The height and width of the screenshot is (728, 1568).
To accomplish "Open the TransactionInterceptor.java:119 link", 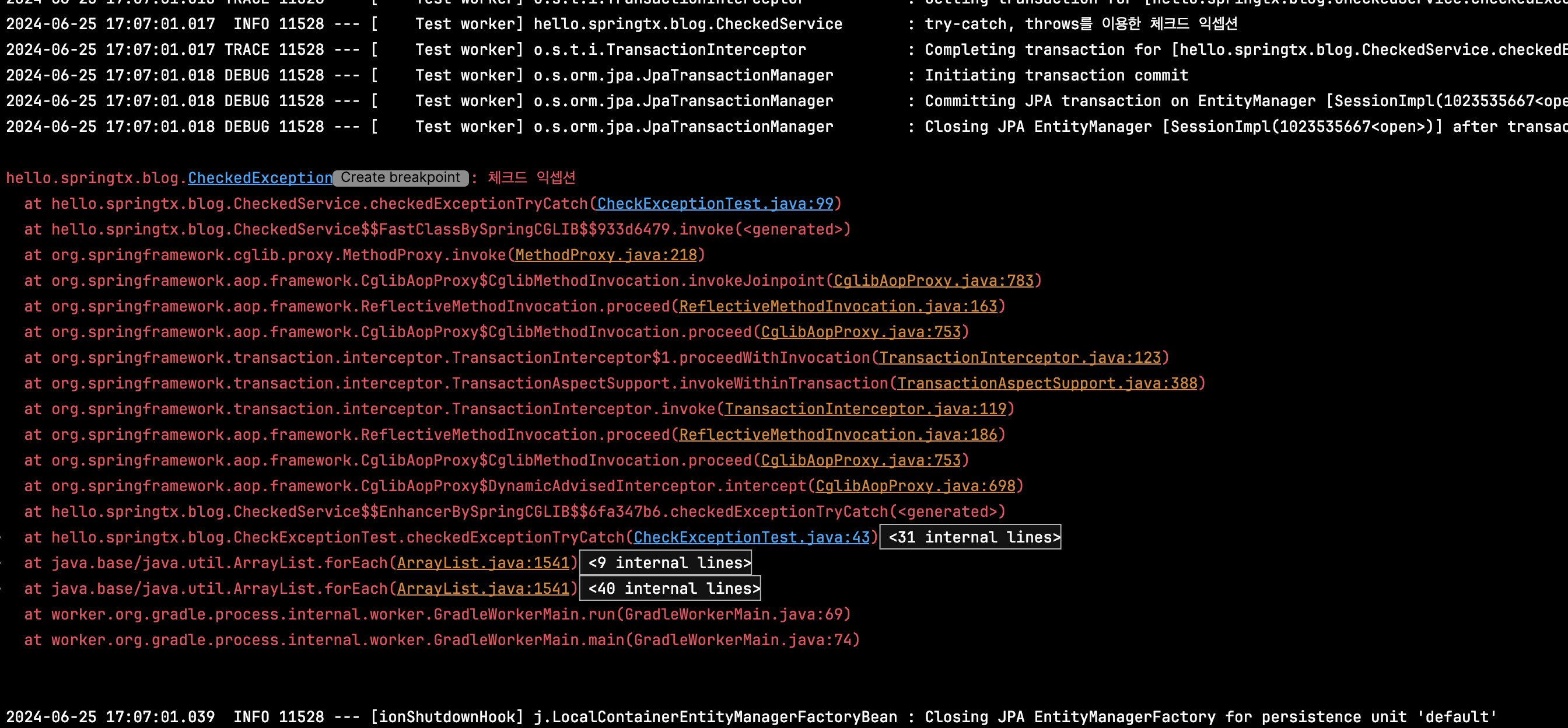I will (x=865, y=409).
